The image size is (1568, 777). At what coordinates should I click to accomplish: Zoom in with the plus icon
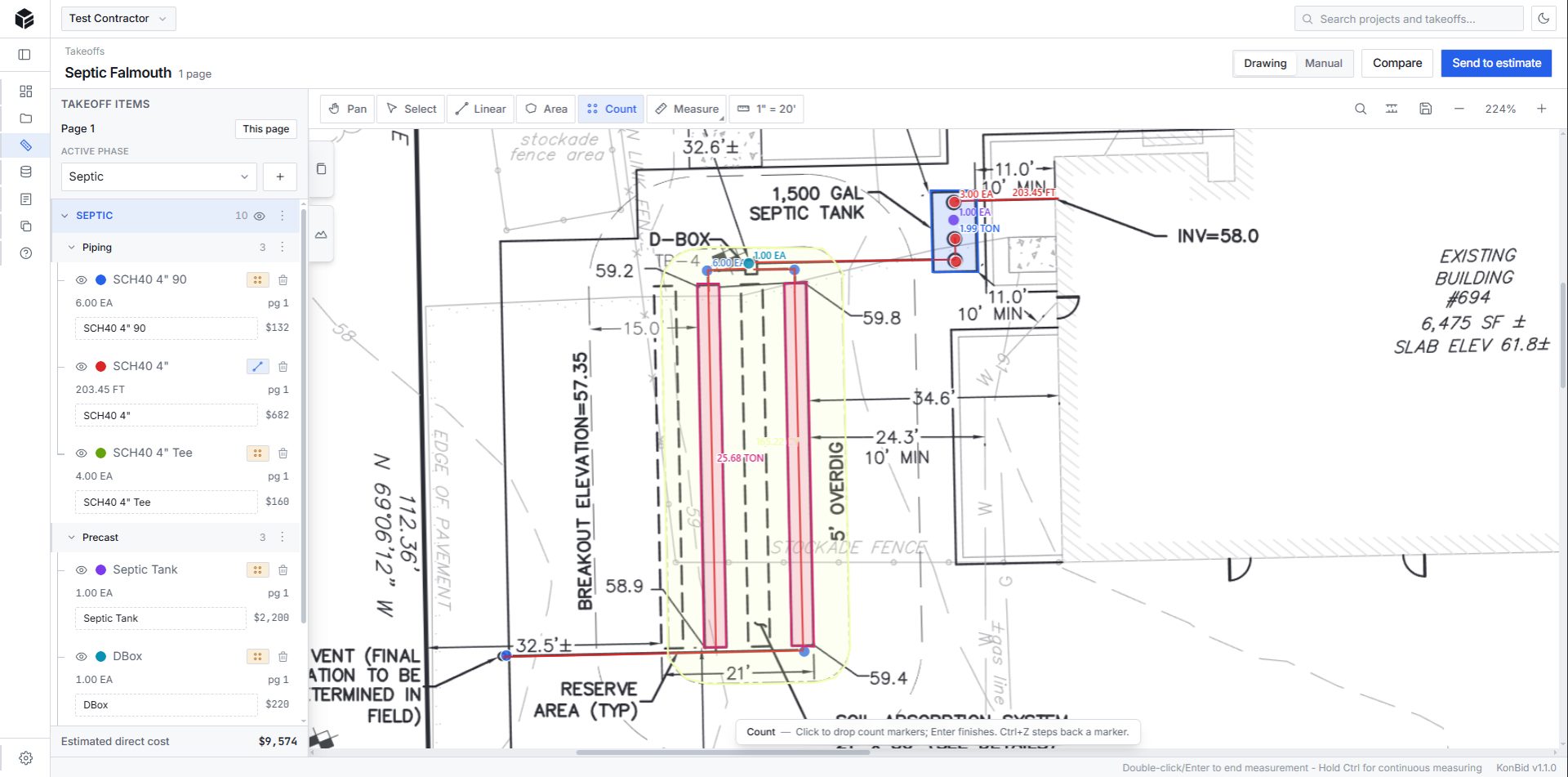1541,109
